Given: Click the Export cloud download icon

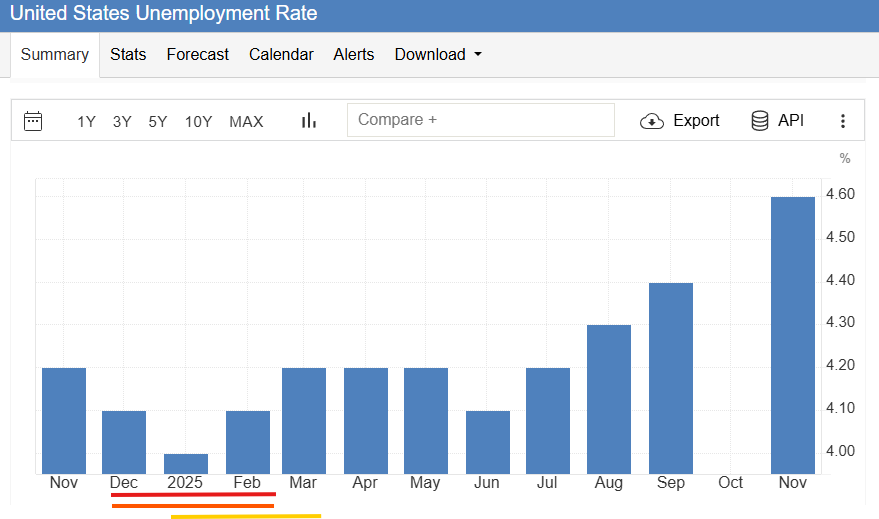Looking at the screenshot, I should point(652,121).
